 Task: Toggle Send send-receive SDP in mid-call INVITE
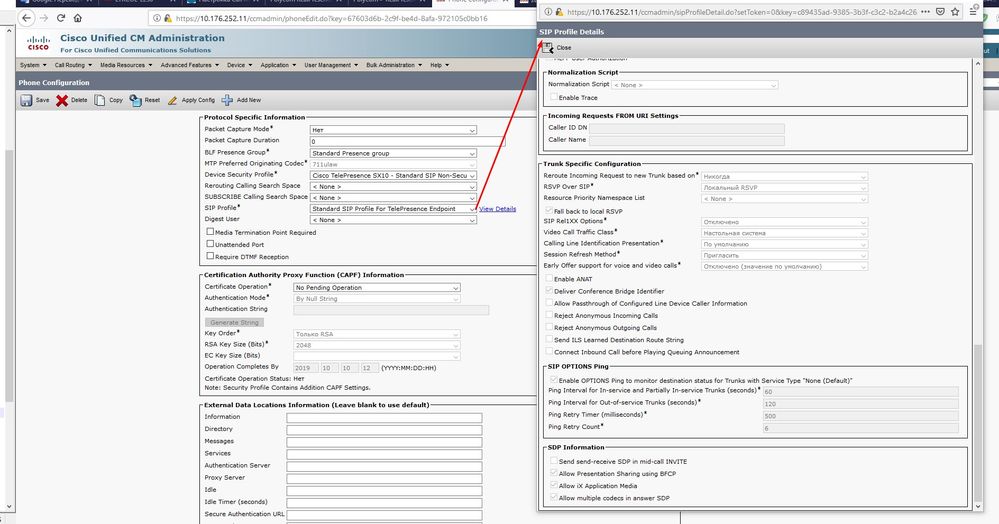554,461
